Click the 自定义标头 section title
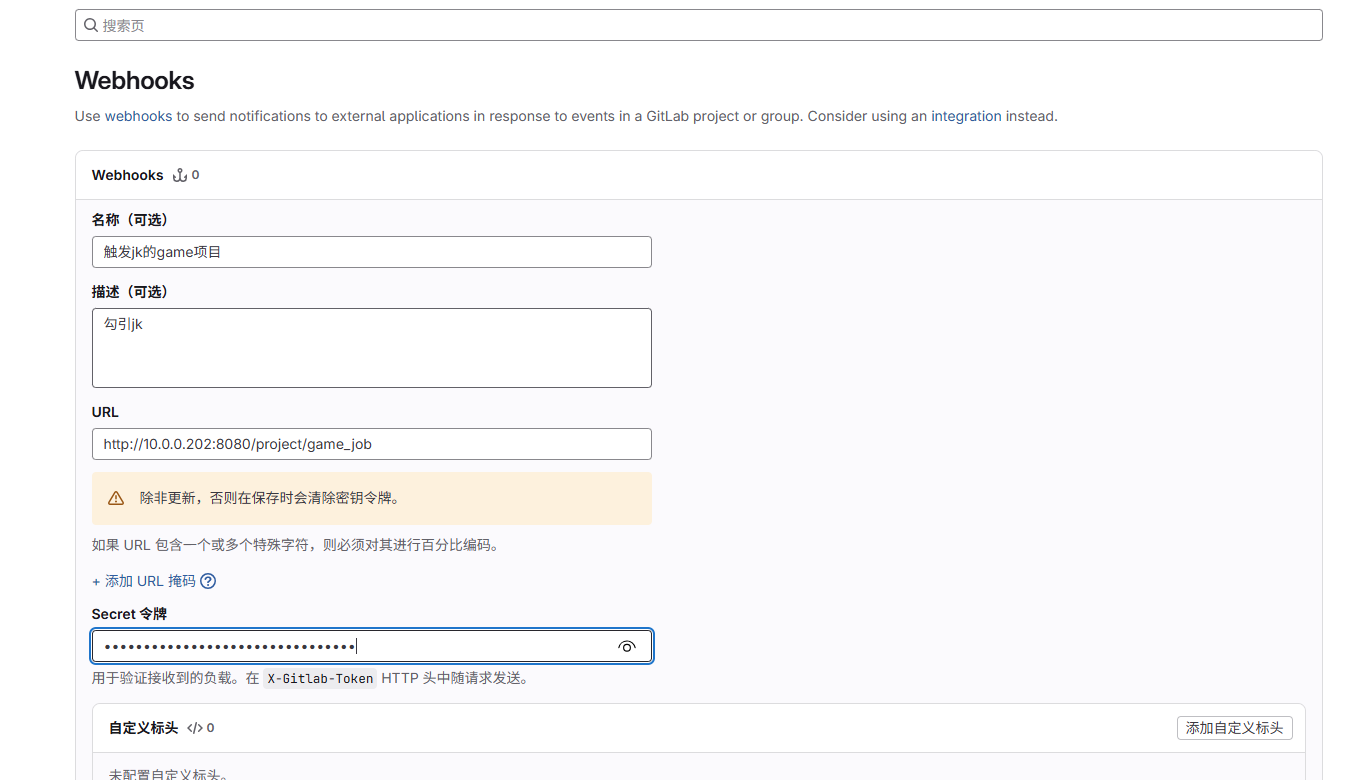 143,728
